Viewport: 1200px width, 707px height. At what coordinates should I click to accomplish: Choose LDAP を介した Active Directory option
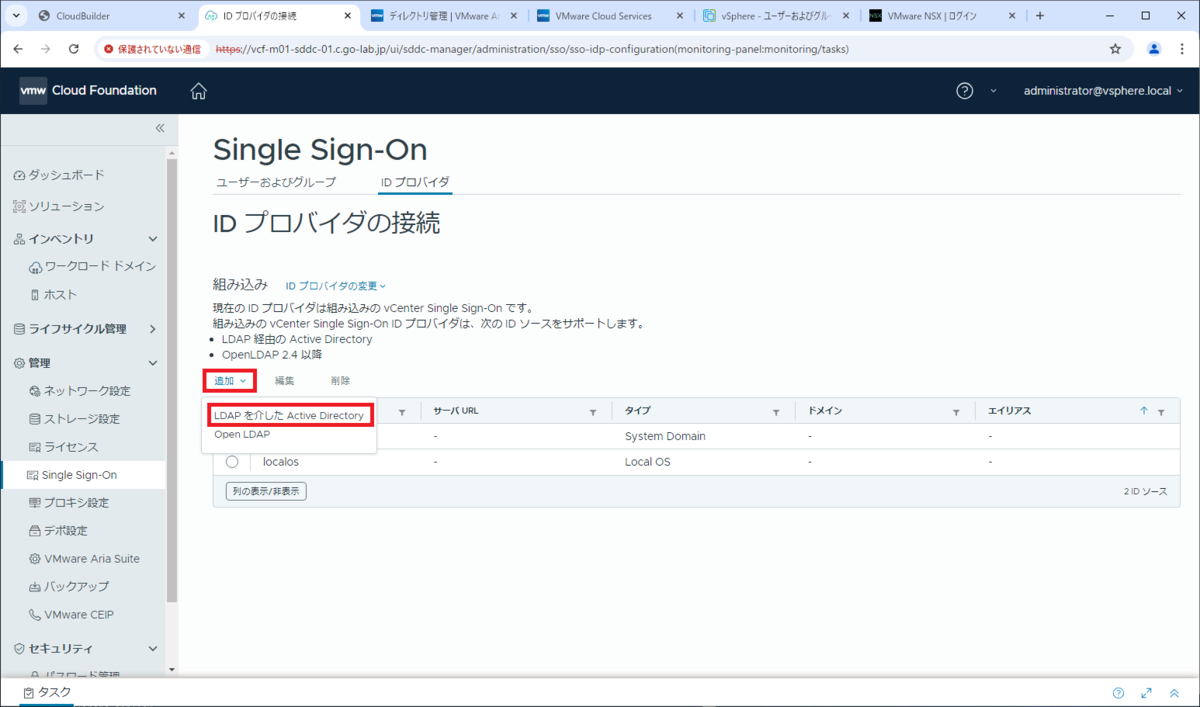(289, 415)
